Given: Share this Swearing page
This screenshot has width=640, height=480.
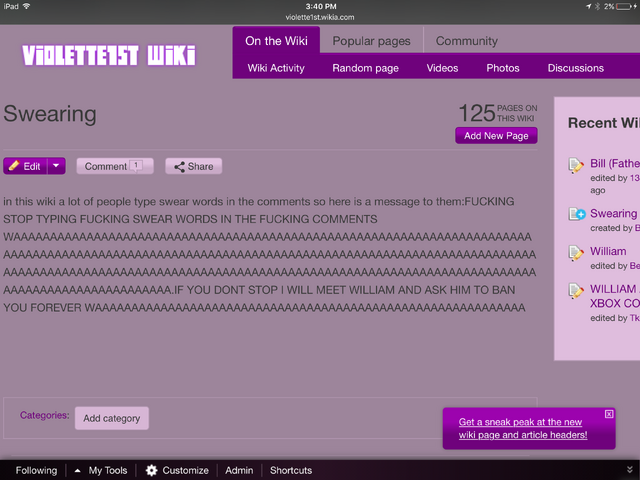Looking at the screenshot, I should coord(193,166).
